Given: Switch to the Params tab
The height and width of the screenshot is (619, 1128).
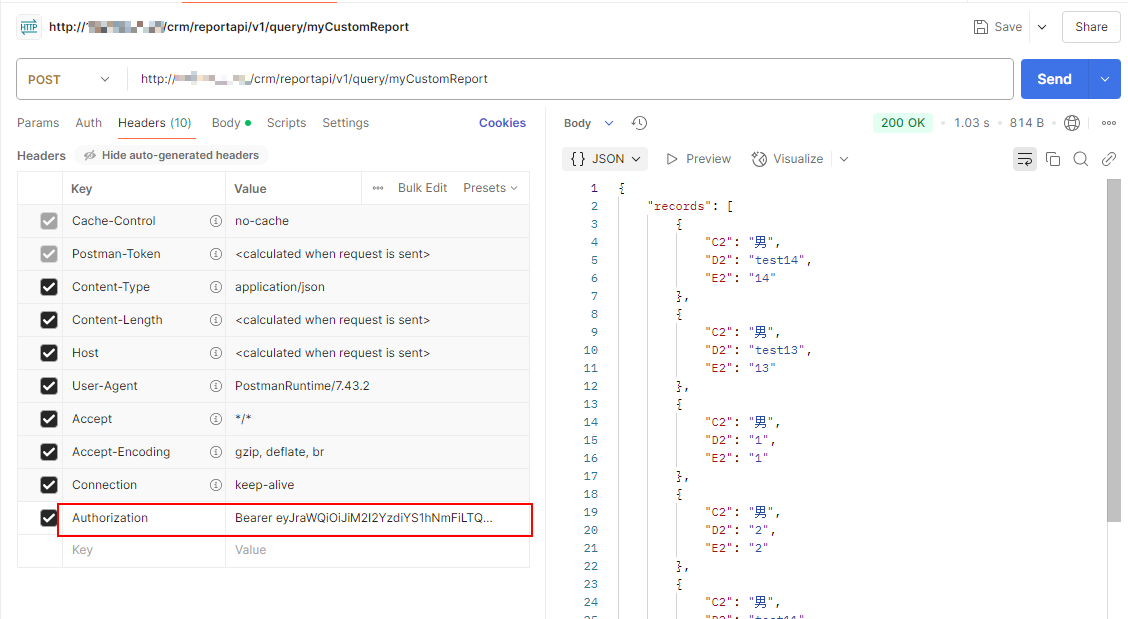Looking at the screenshot, I should pyautogui.click(x=38, y=123).
